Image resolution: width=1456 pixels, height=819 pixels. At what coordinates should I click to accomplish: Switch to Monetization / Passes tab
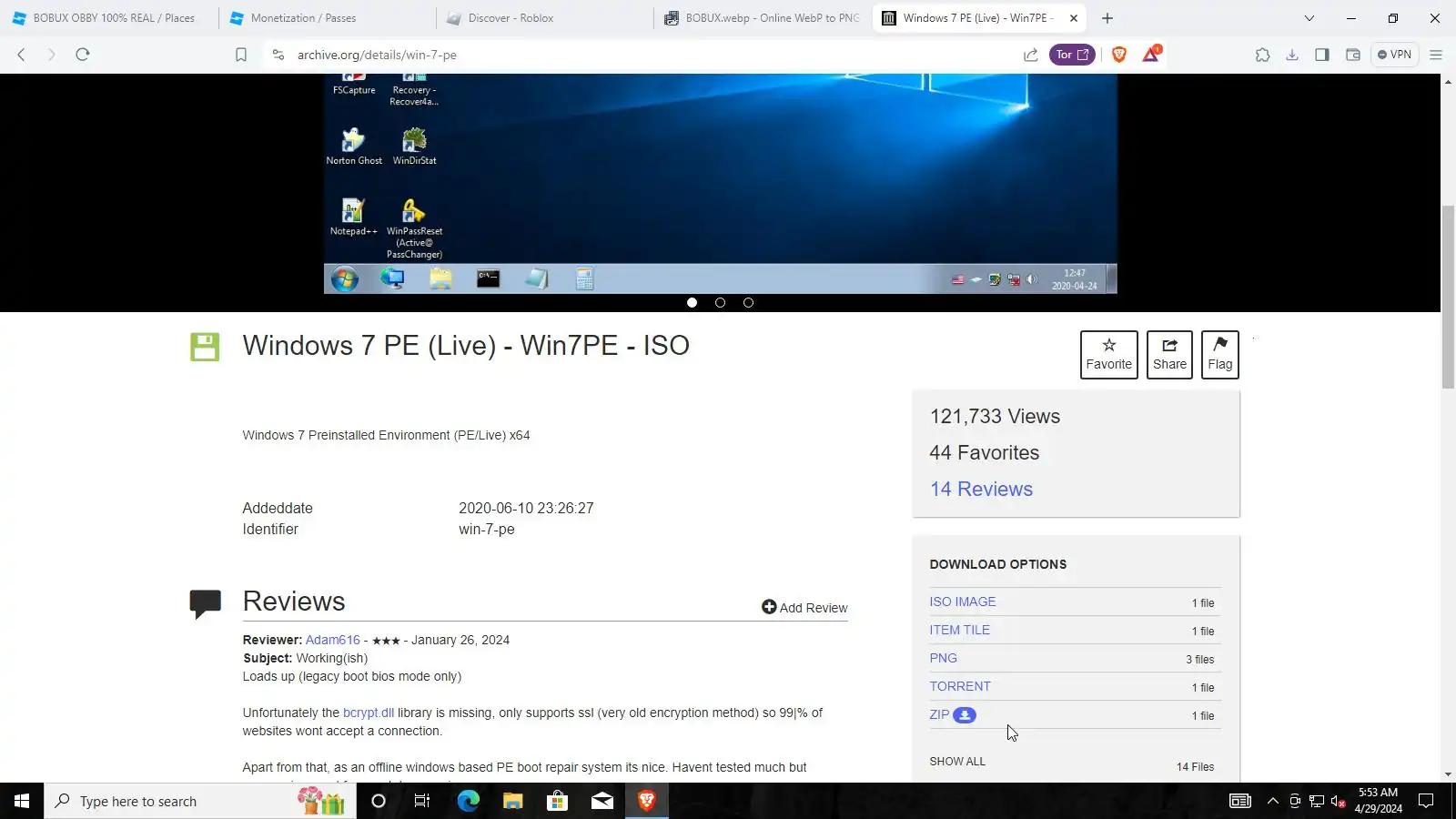click(x=326, y=18)
